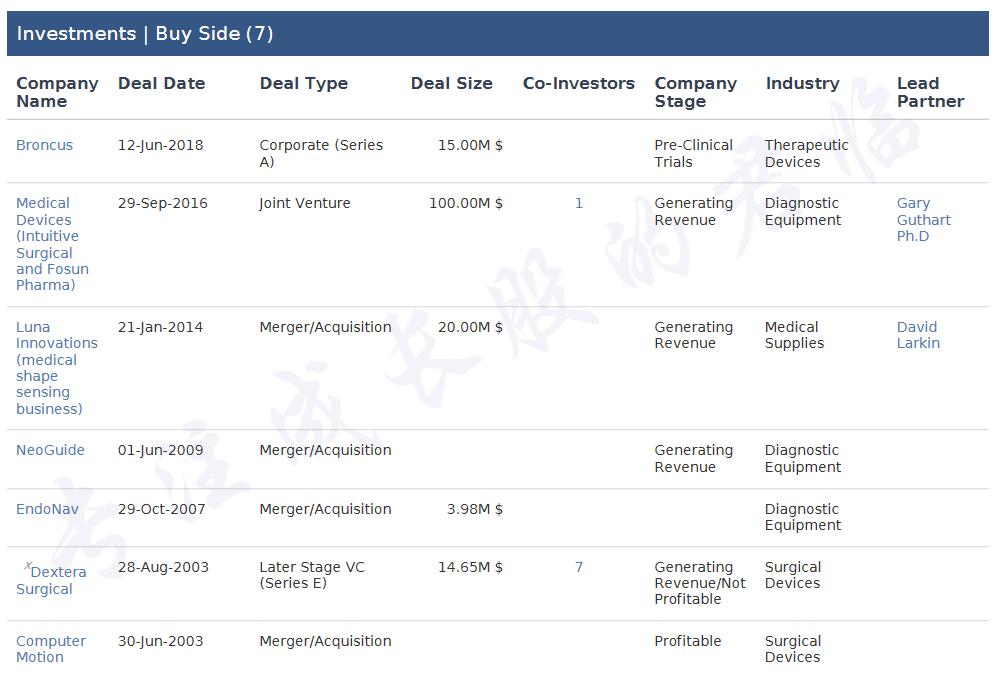Select the EndoNav company link
The image size is (998, 676).
(47, 509)
